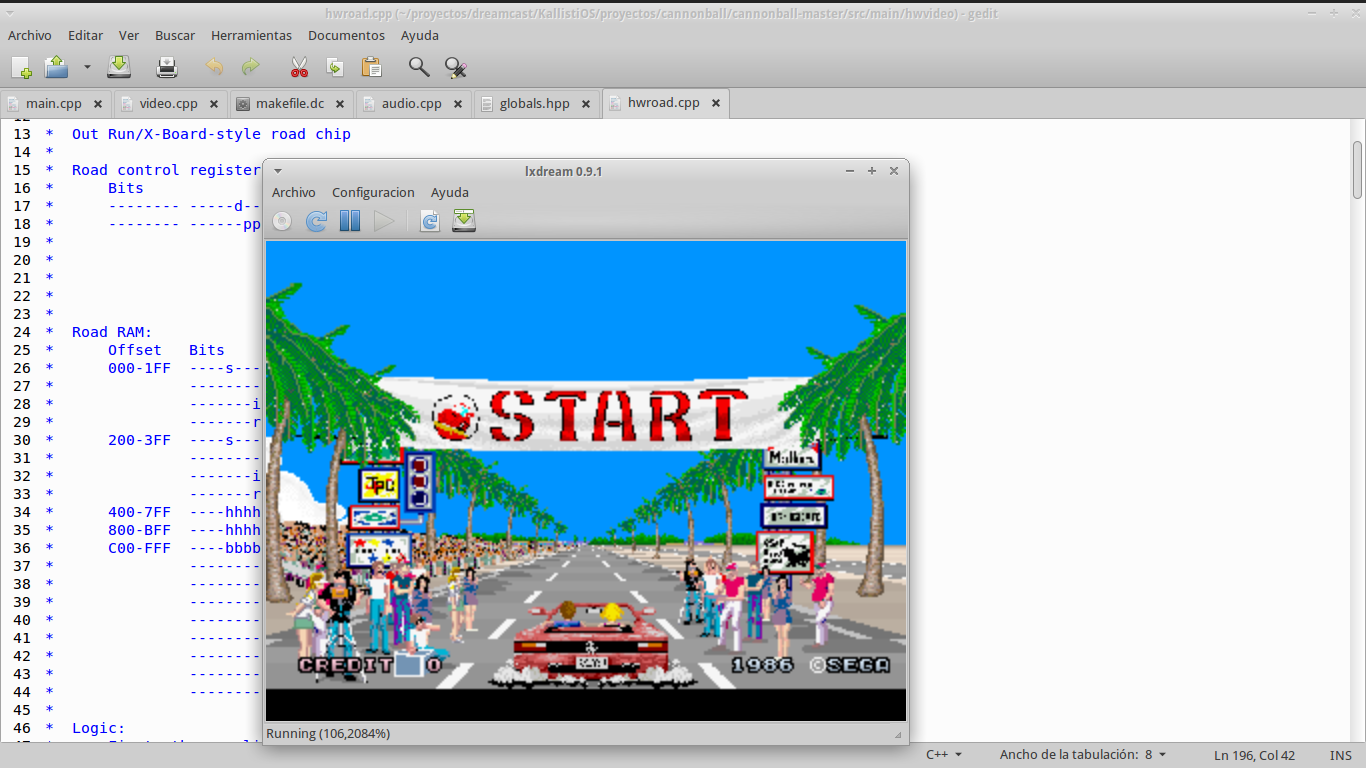Open lxdream's Ayuda menu
1366x768 pixels.
point(450,192)
